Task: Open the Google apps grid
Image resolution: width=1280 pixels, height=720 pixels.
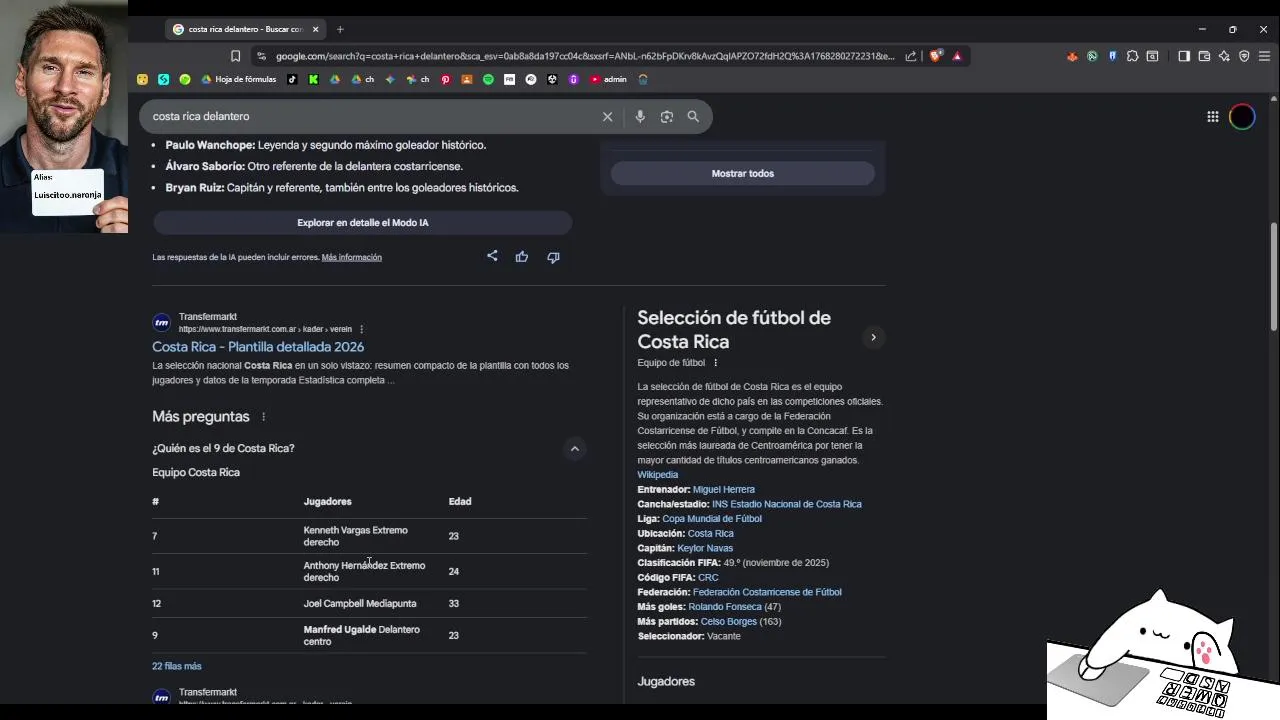Action: 1213,117
